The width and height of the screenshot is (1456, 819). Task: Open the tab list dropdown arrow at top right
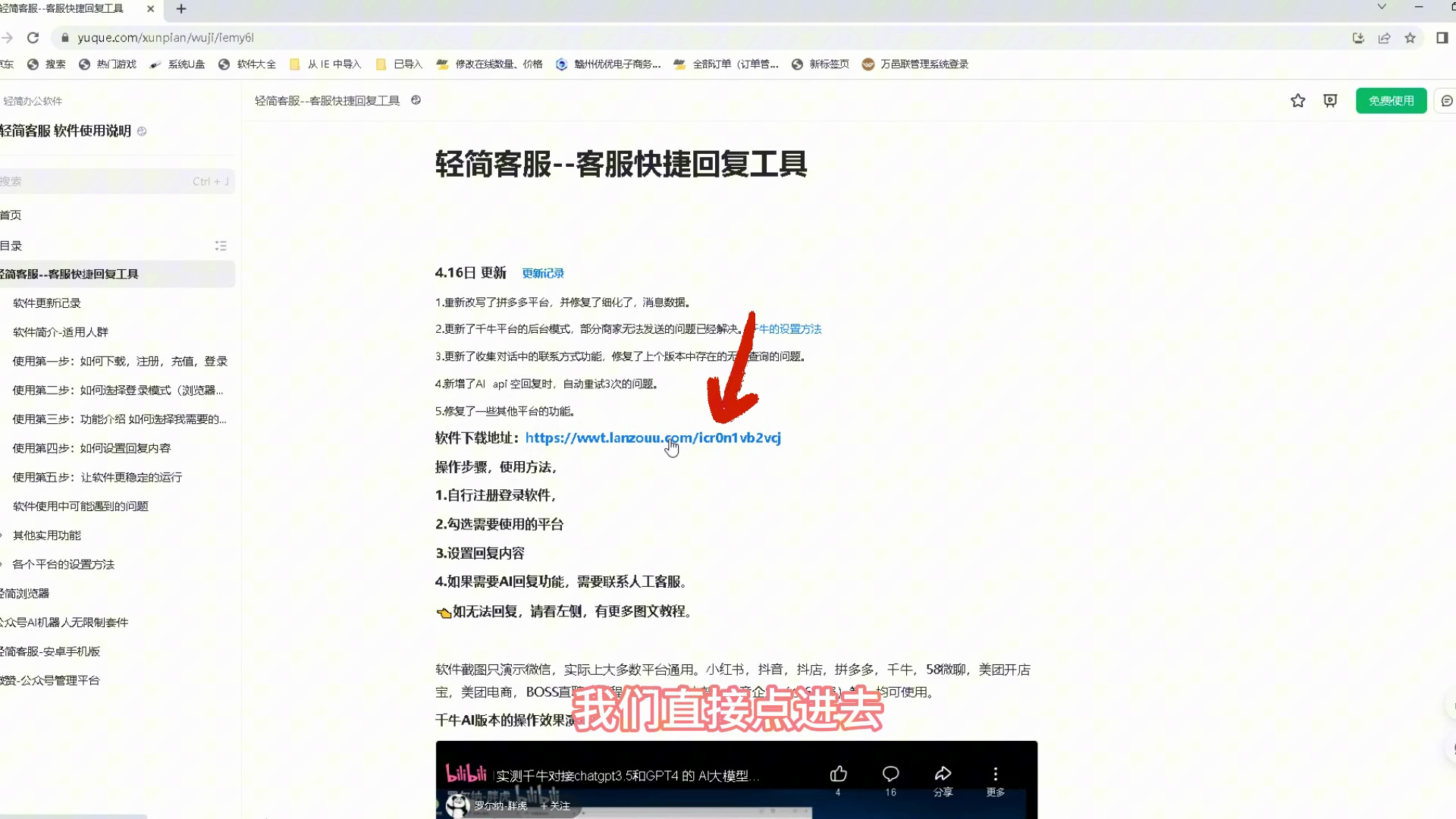pyautogui.click(x=1382, y=6)
